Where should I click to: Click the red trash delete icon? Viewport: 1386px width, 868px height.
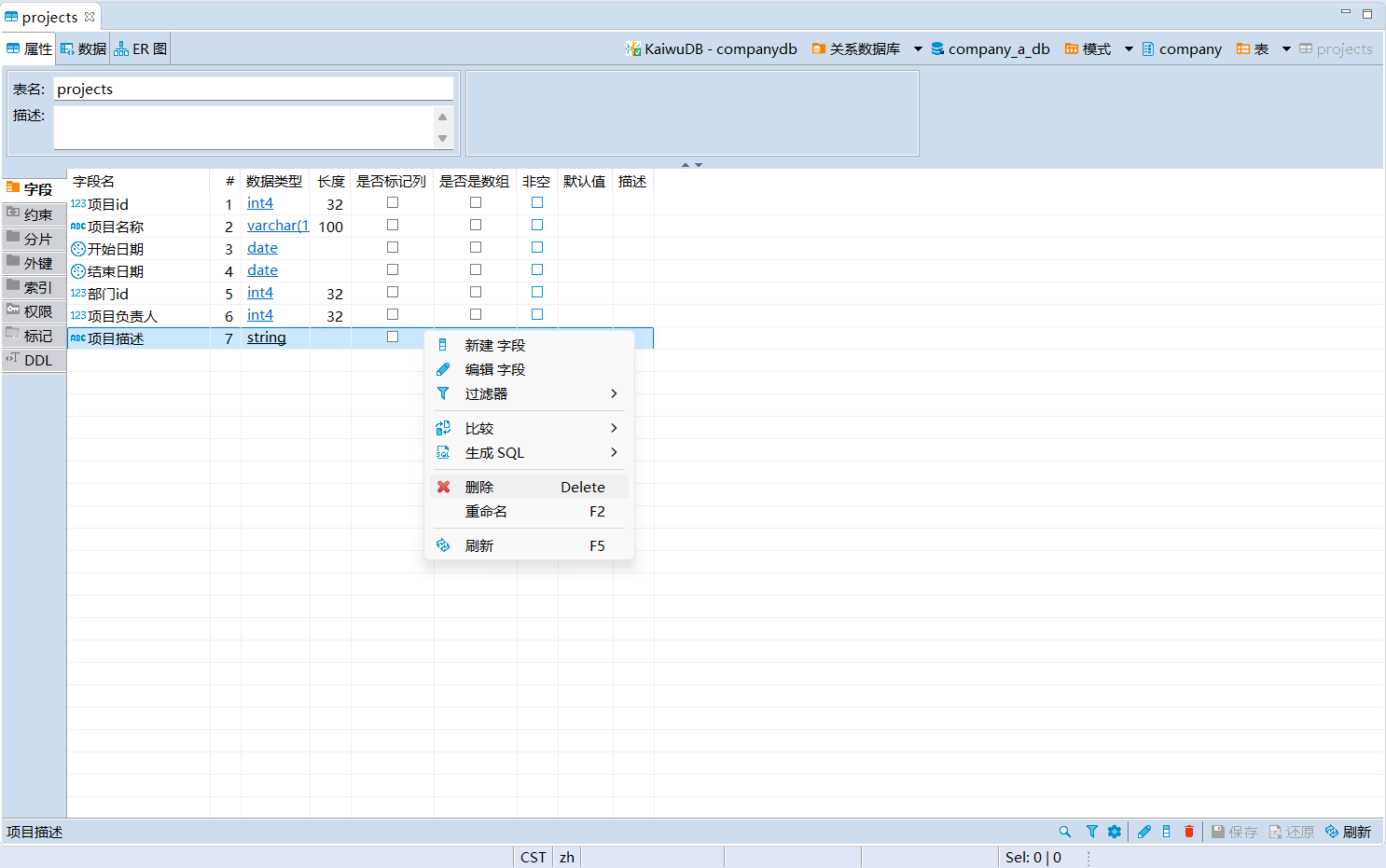[1188, 832]
